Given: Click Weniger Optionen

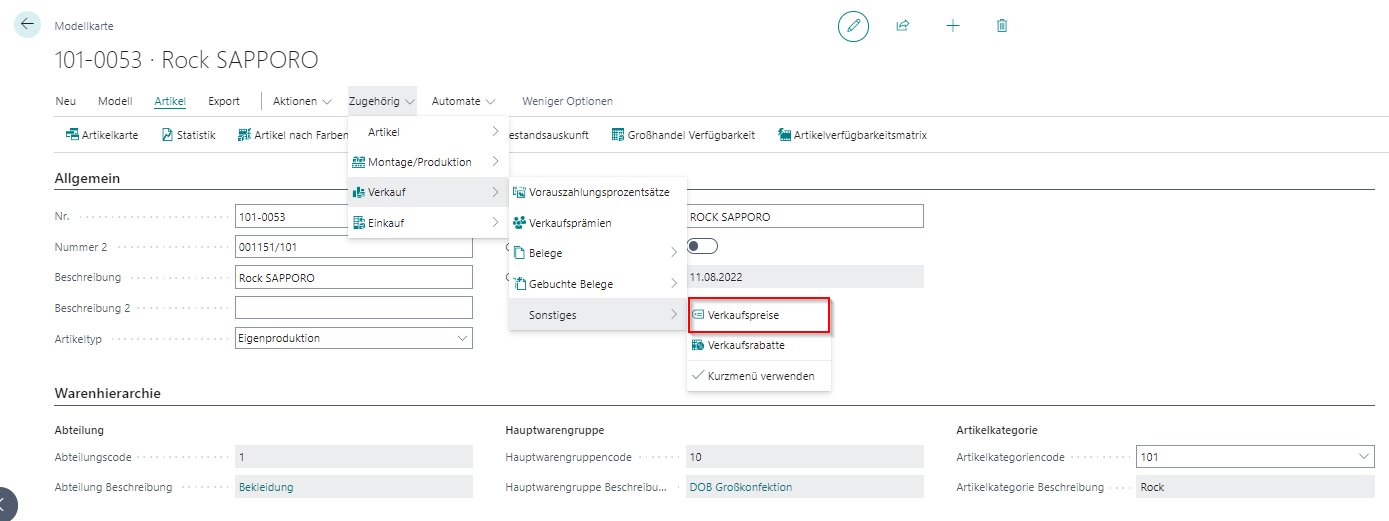Looking at the screenshot, I should point(567,101).
